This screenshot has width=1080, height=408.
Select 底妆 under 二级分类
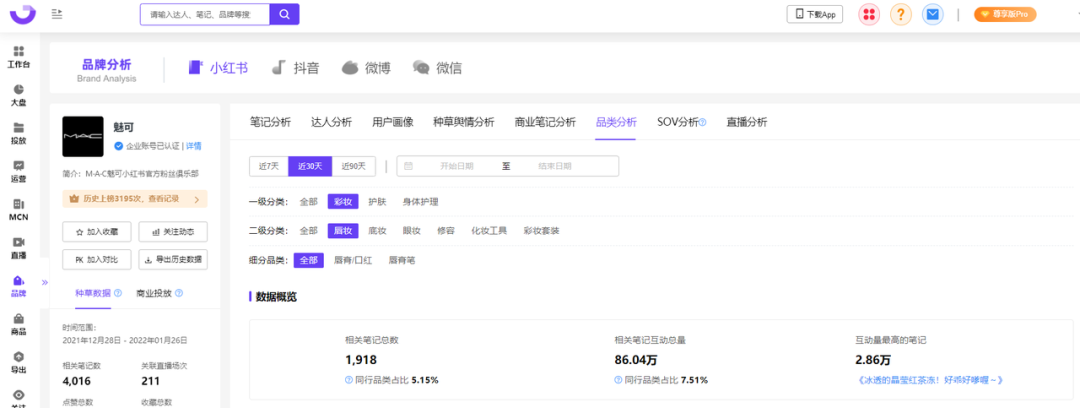click(377, 231)
